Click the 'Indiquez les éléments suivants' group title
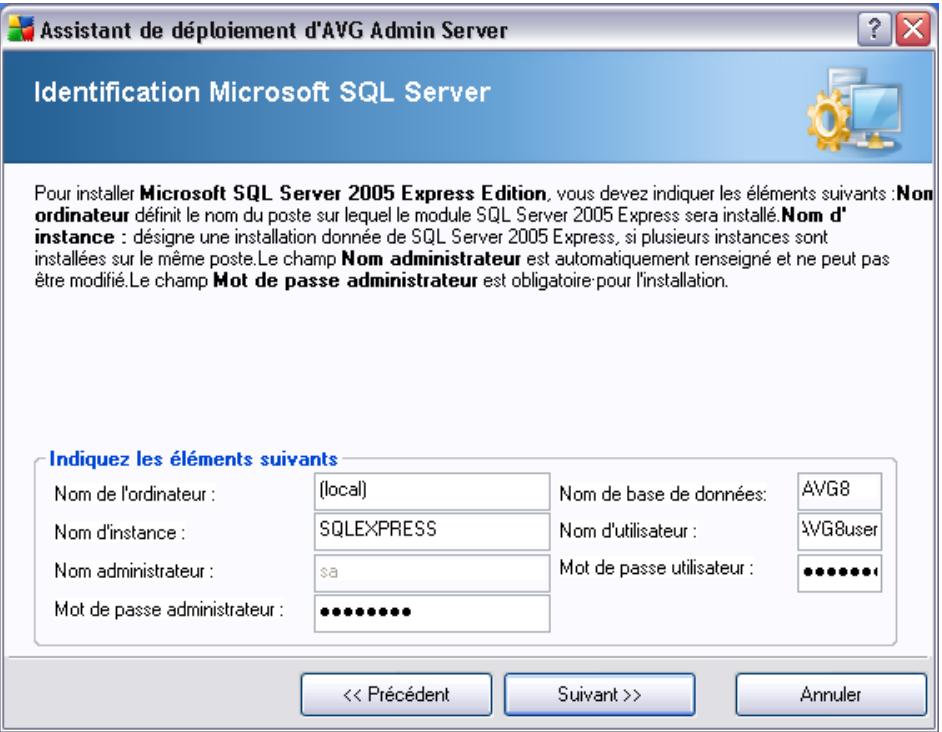The image size is (942, 732). click(193, 459)
